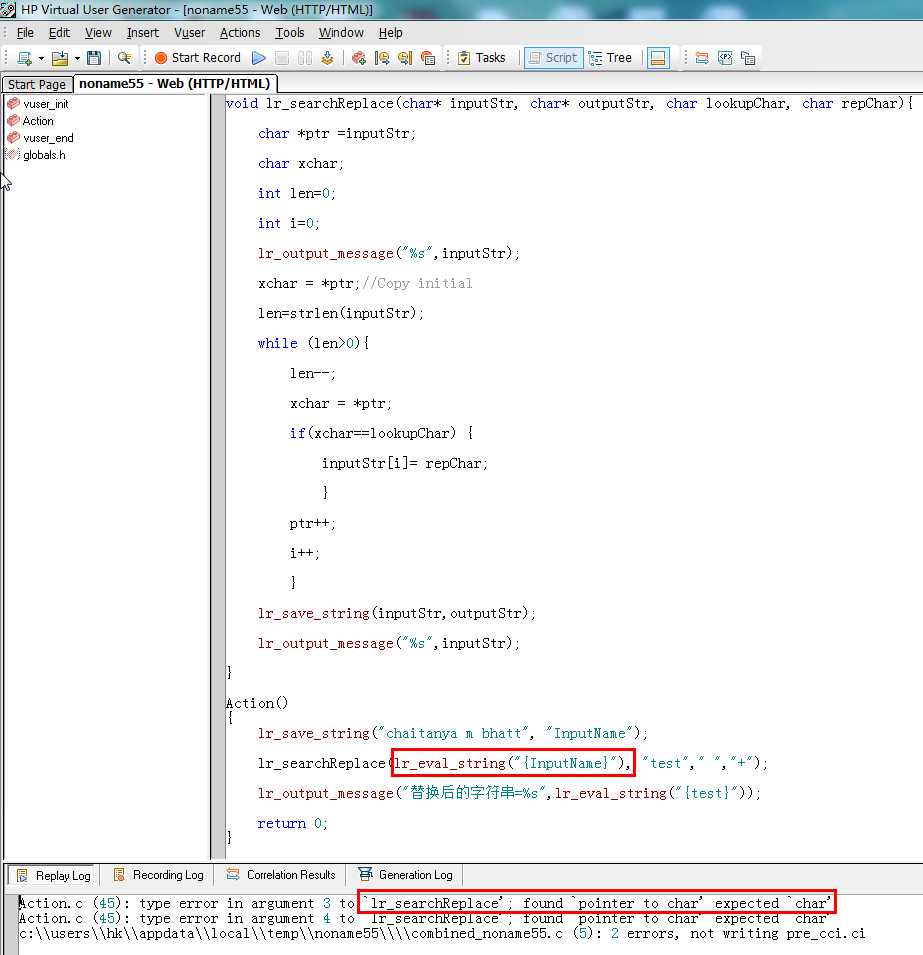Click the Generation Log tab icon
This screenshot has height=955, width=923.
pos(365,875)
